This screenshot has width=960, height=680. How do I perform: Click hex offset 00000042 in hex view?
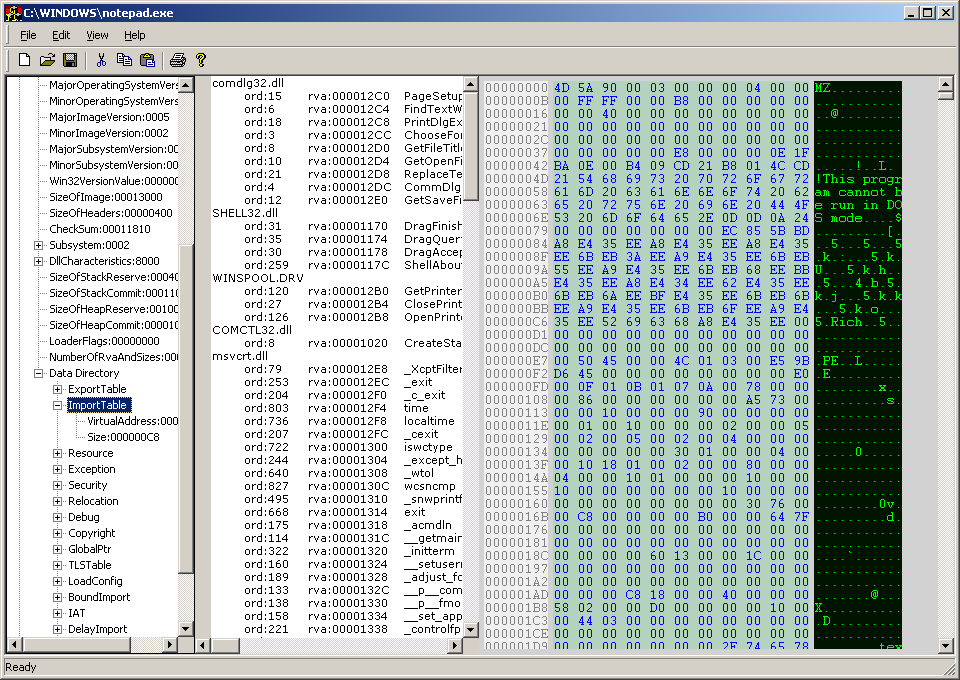[517, 165]
